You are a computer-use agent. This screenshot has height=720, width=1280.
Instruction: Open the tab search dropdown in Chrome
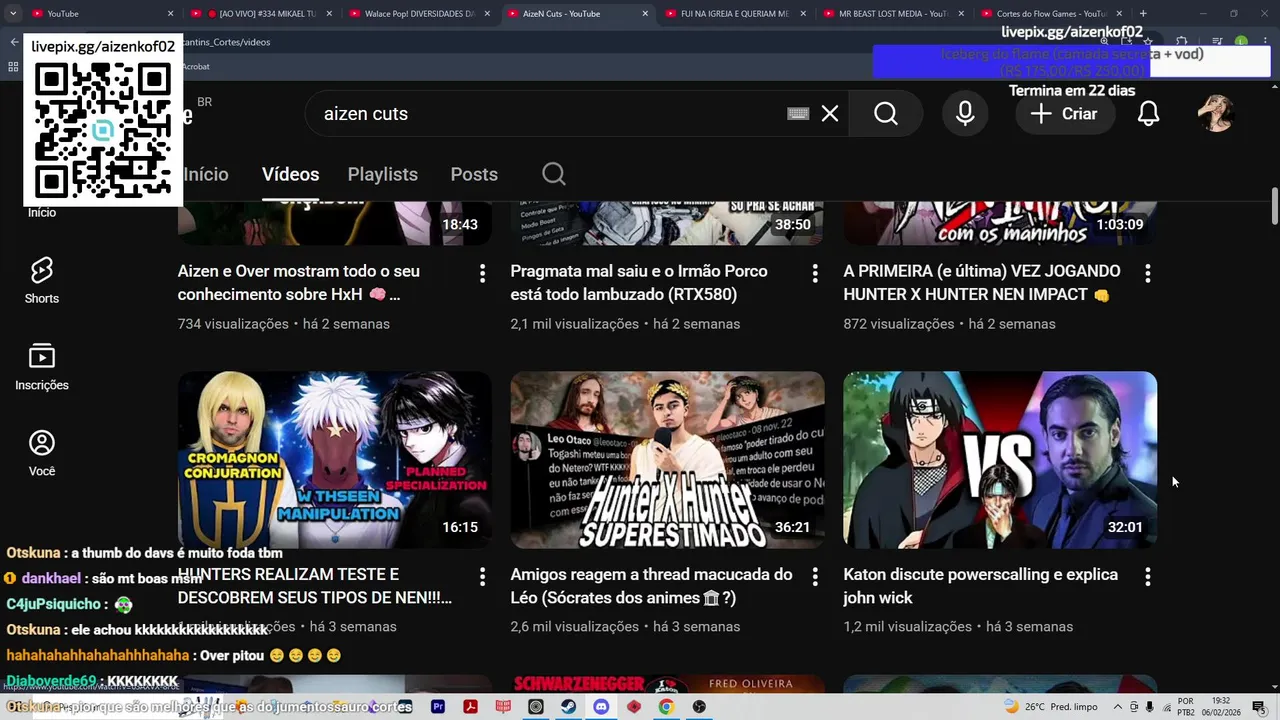tap(13, 14)
